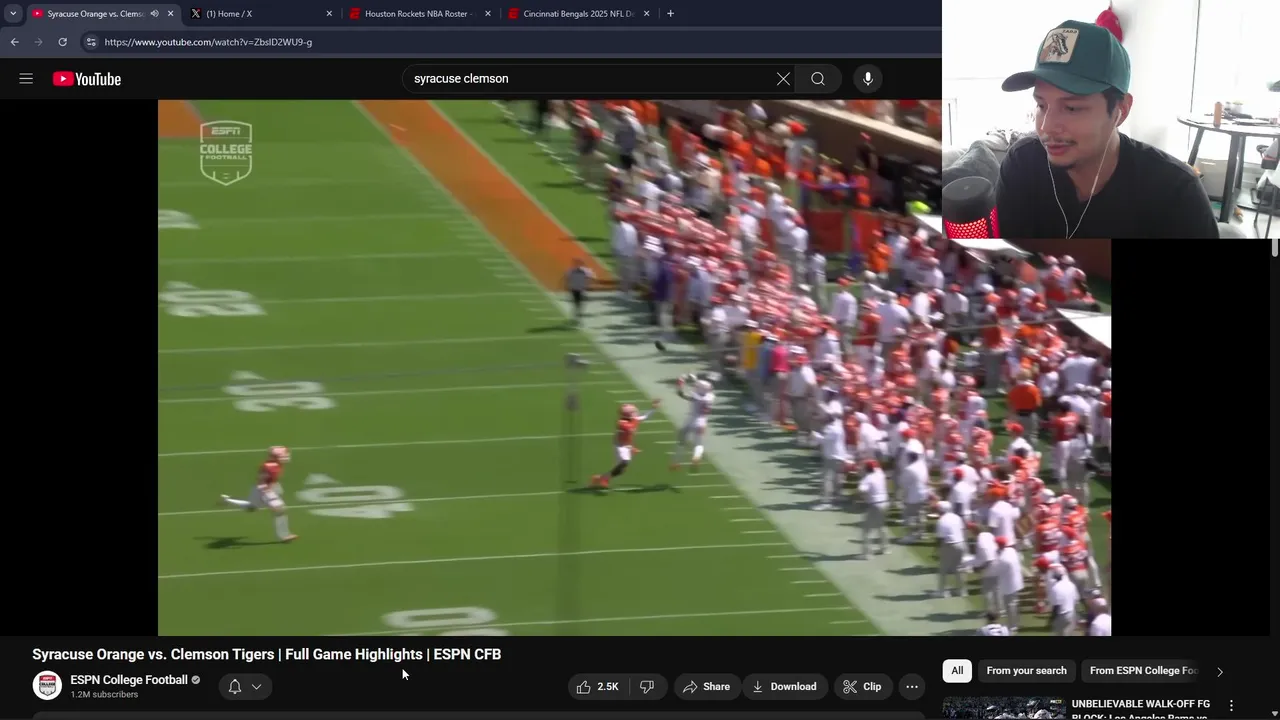Viewport: 1280px width, 720px height.
Task: Go back with browser back arrow
Action: (14, 42)
